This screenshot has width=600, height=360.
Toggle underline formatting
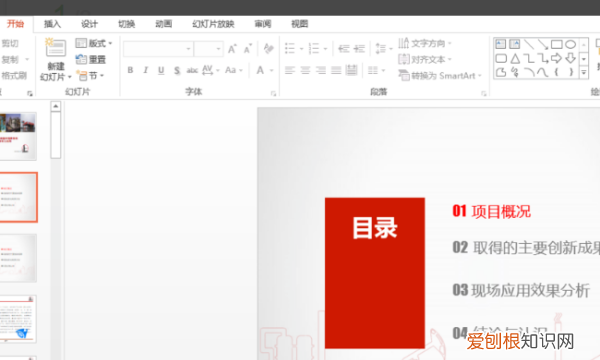[161, 70]
